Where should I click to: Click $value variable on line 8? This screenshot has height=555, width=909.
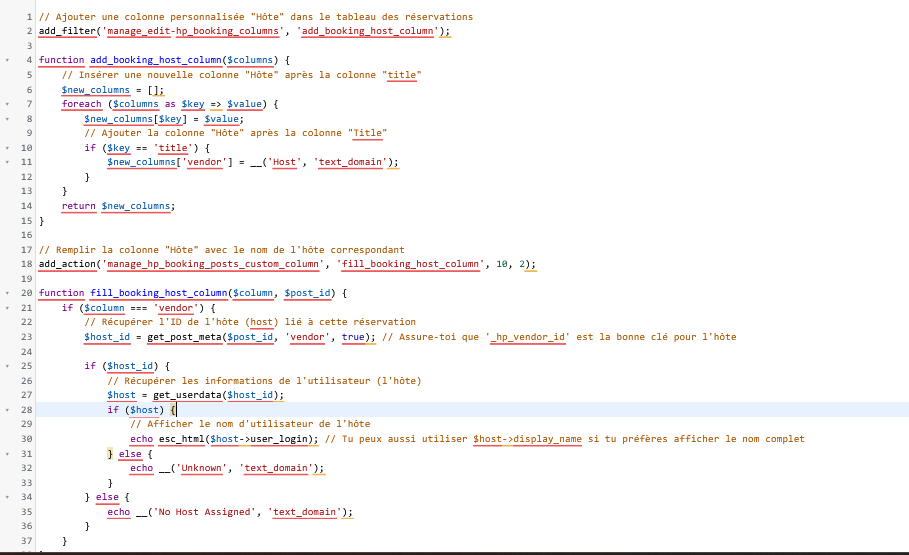(221, 119)
